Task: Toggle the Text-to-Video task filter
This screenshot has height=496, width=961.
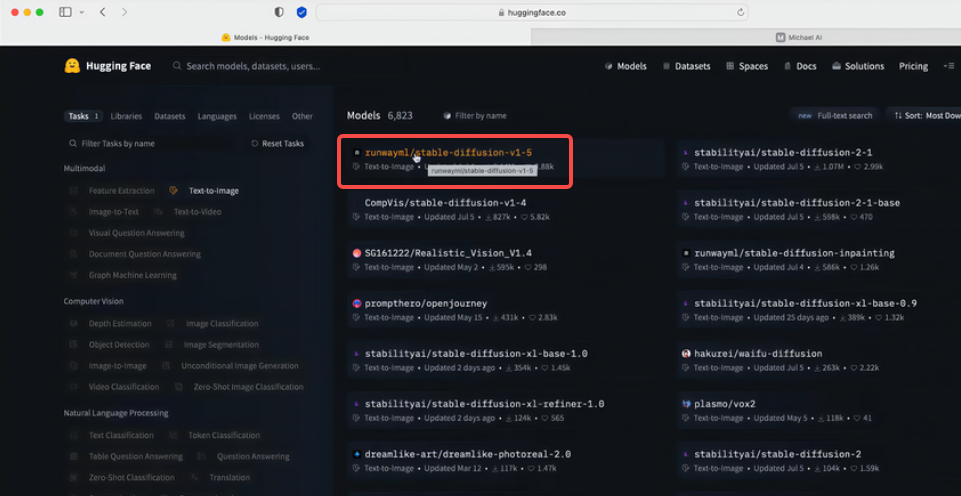Action: [x=188, y=212]
